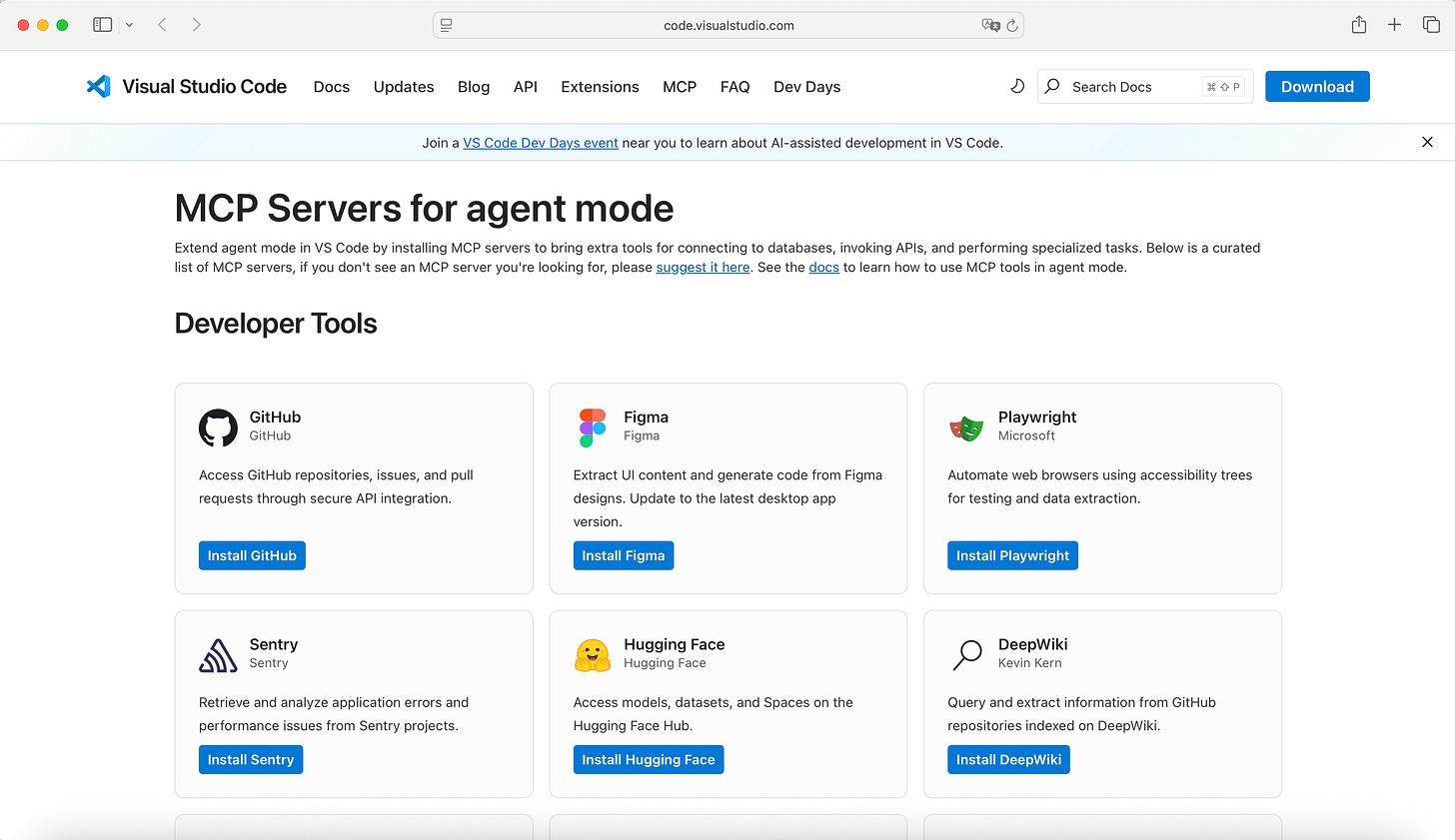The height and width of the screenshot is (840, 1455).
Task: Open the MCP nav link
Action: coord(680,87)
